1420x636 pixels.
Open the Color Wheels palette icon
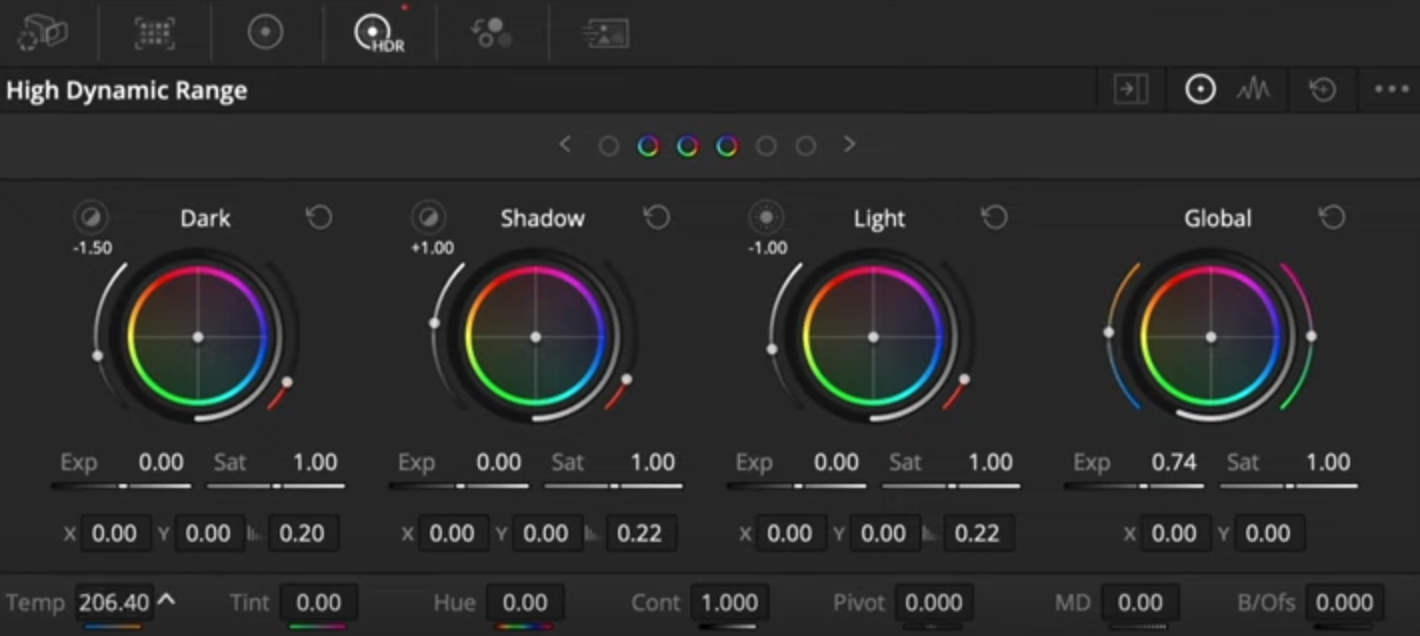point(265,33)
